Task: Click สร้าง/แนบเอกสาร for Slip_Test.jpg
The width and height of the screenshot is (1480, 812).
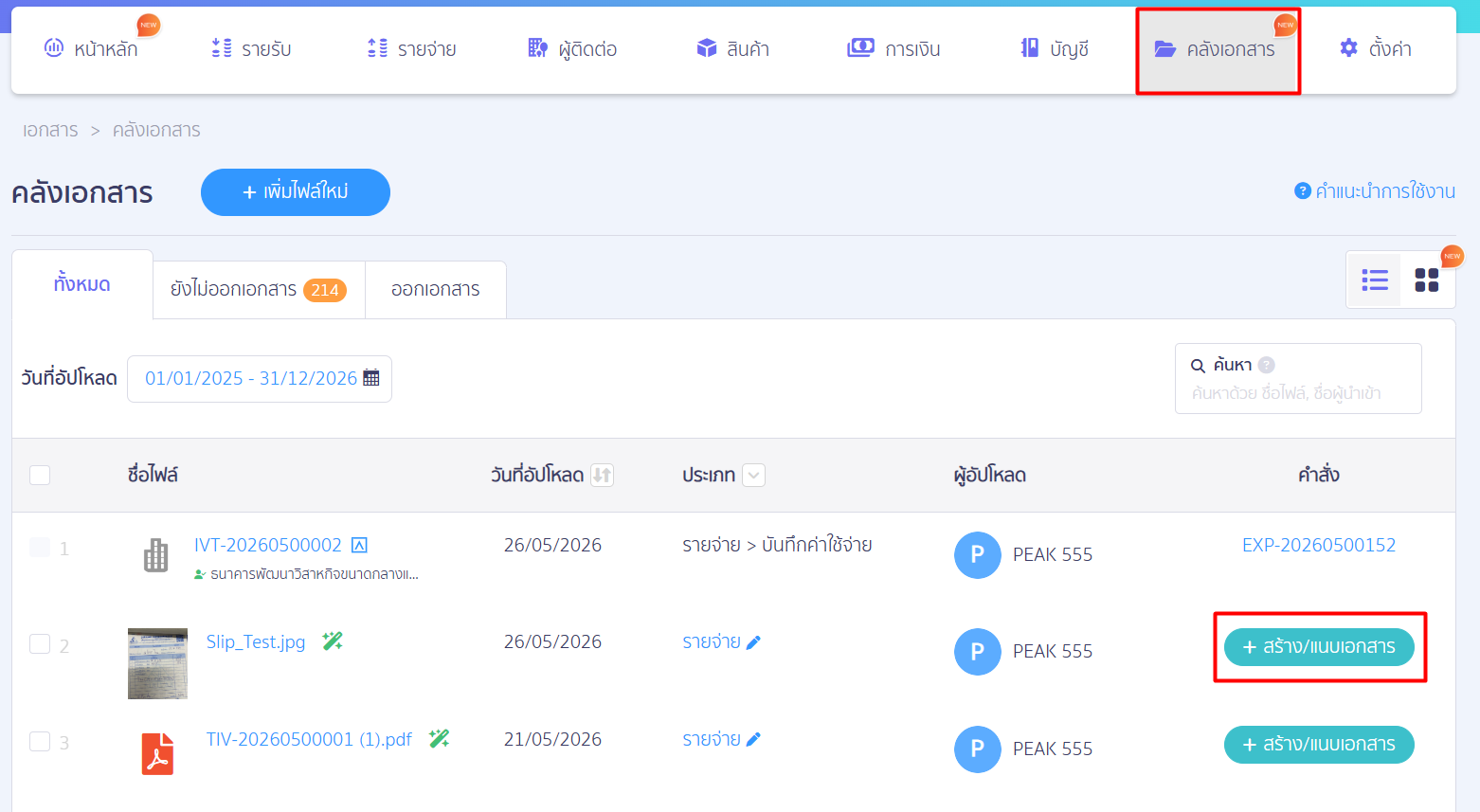Action: coord(1319,647)
